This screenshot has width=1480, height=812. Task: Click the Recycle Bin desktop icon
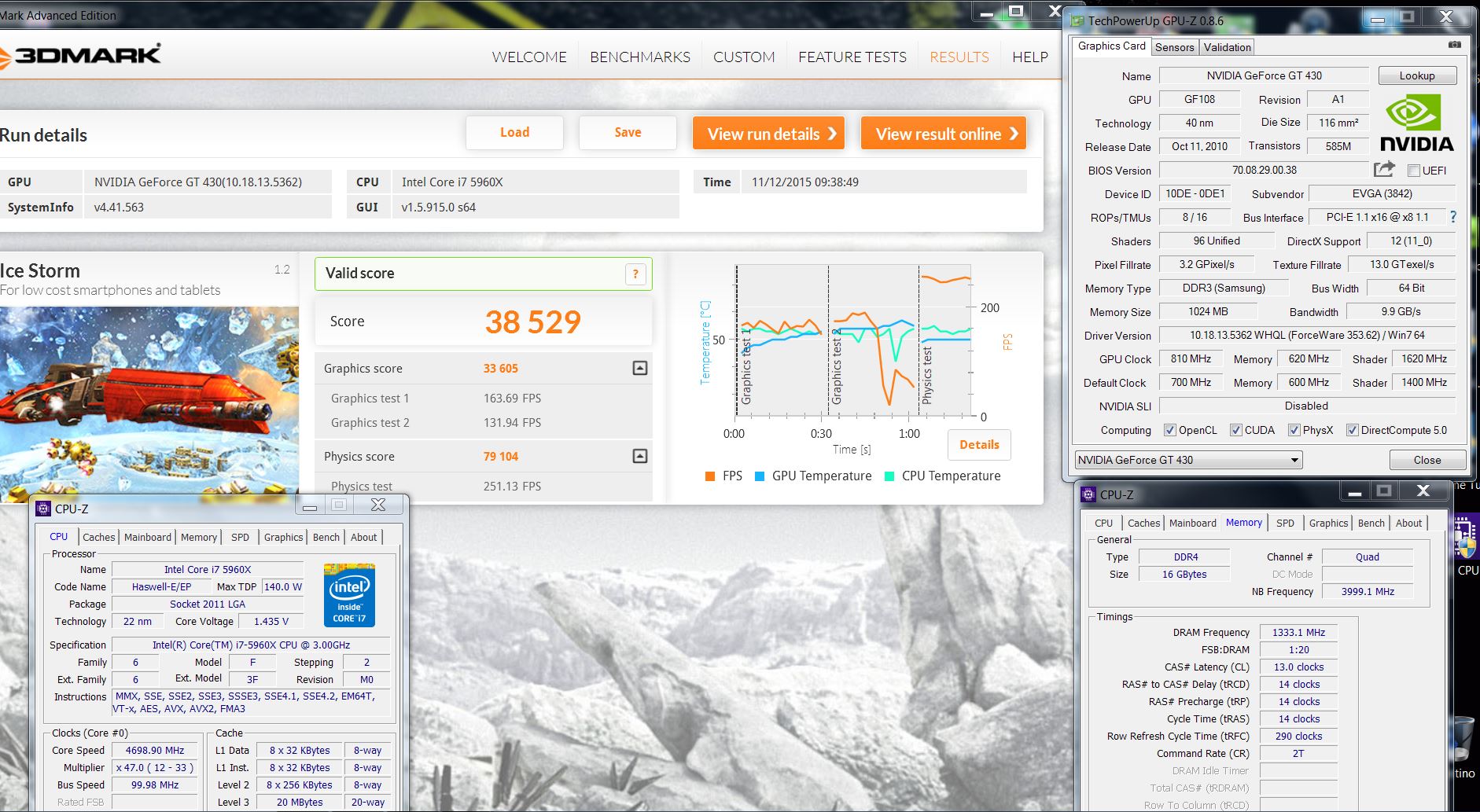click(x=1463, y=740)
